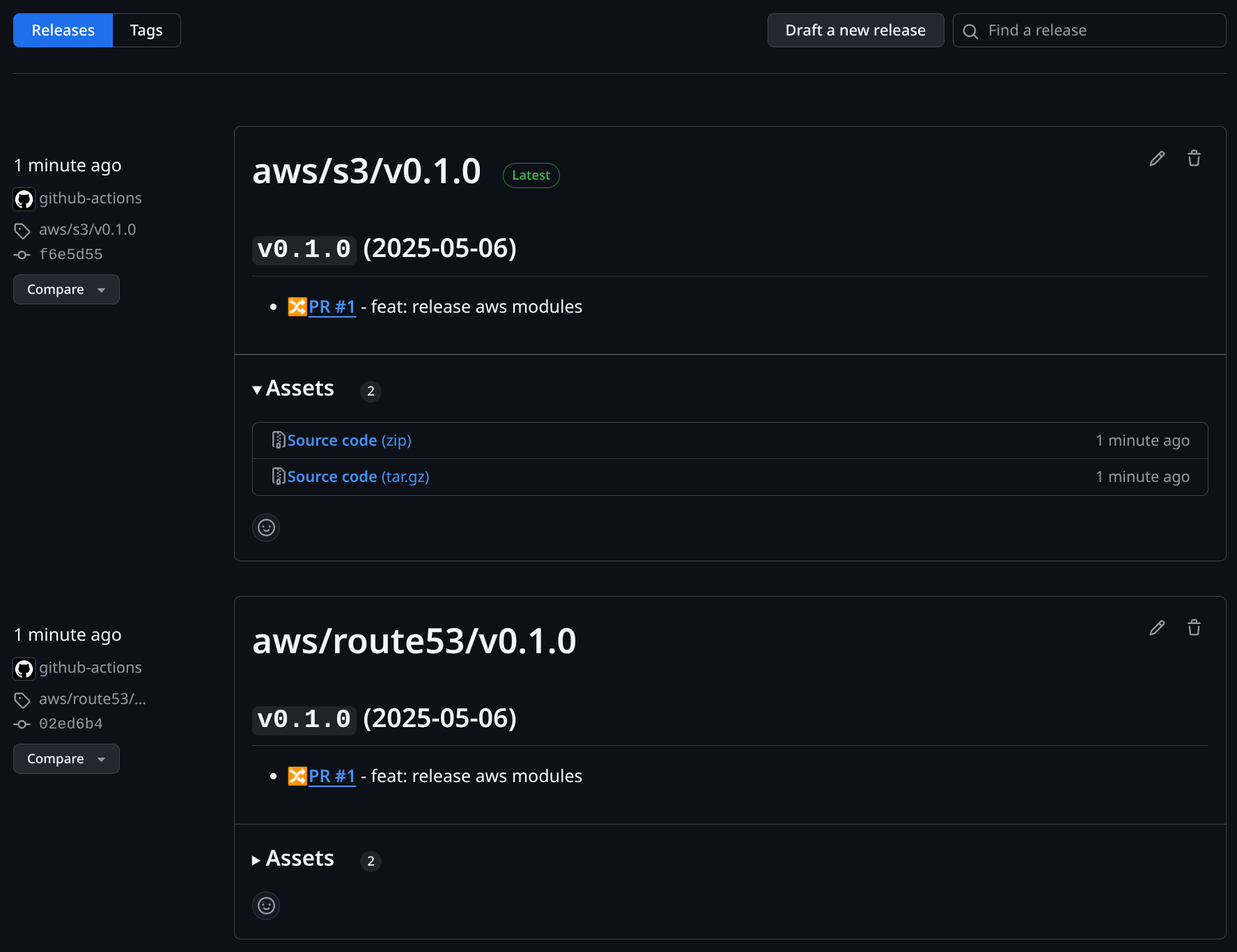
Task: Click the s3 v0.1.0 (2025-05-06) heading
Action: pyautogui.click(x=384, y=249)
